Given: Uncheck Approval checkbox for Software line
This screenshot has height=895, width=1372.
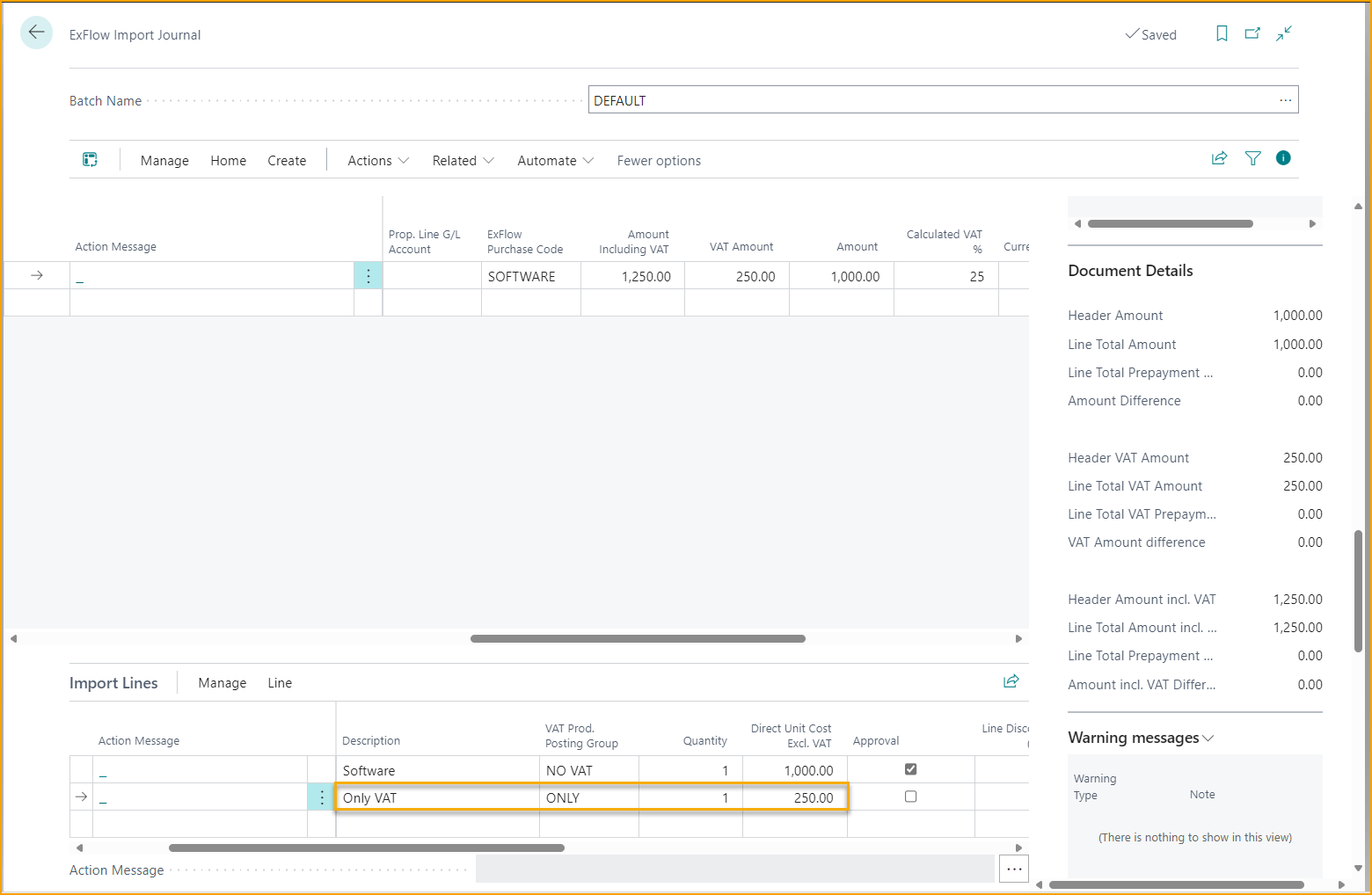Looking at the screenshot, I should point(910,769).
